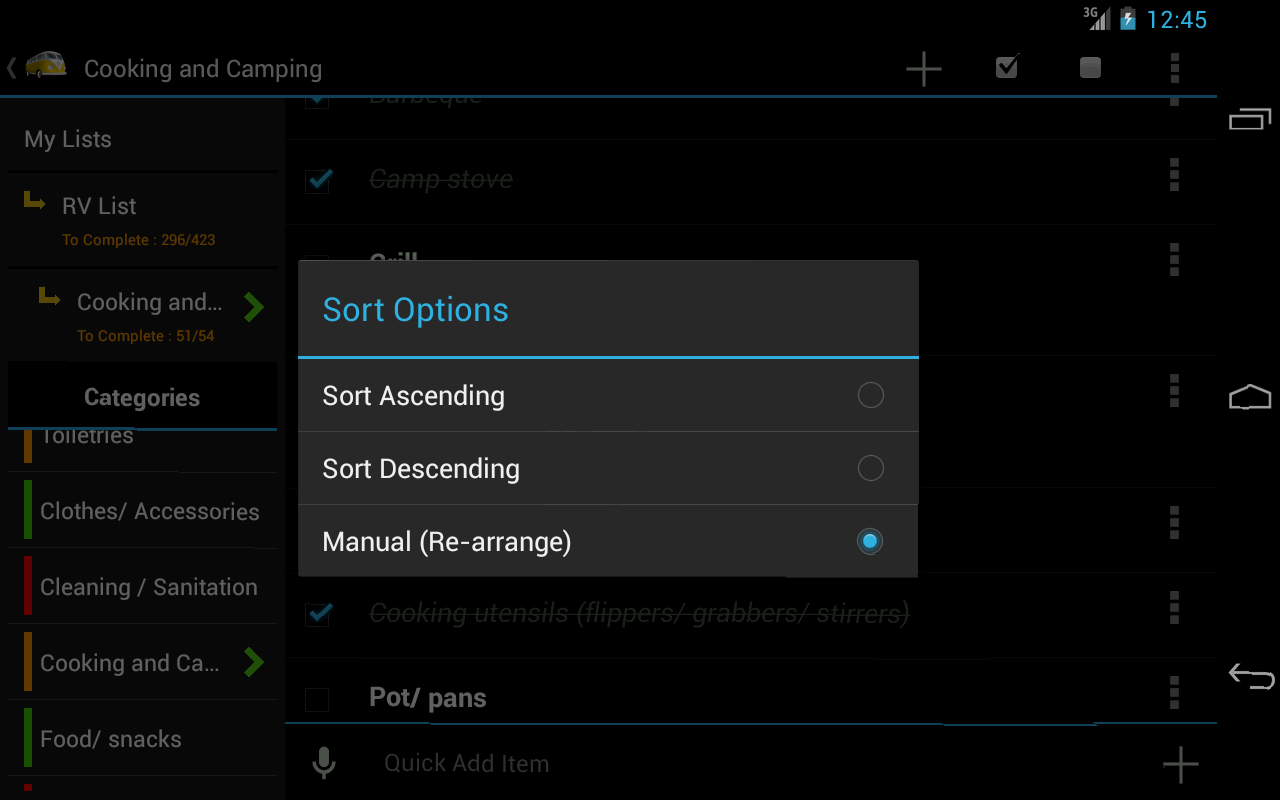Select the Sort Ascending radio button
This screenshot has height=800, width=1280.
(x=870, y=395)
